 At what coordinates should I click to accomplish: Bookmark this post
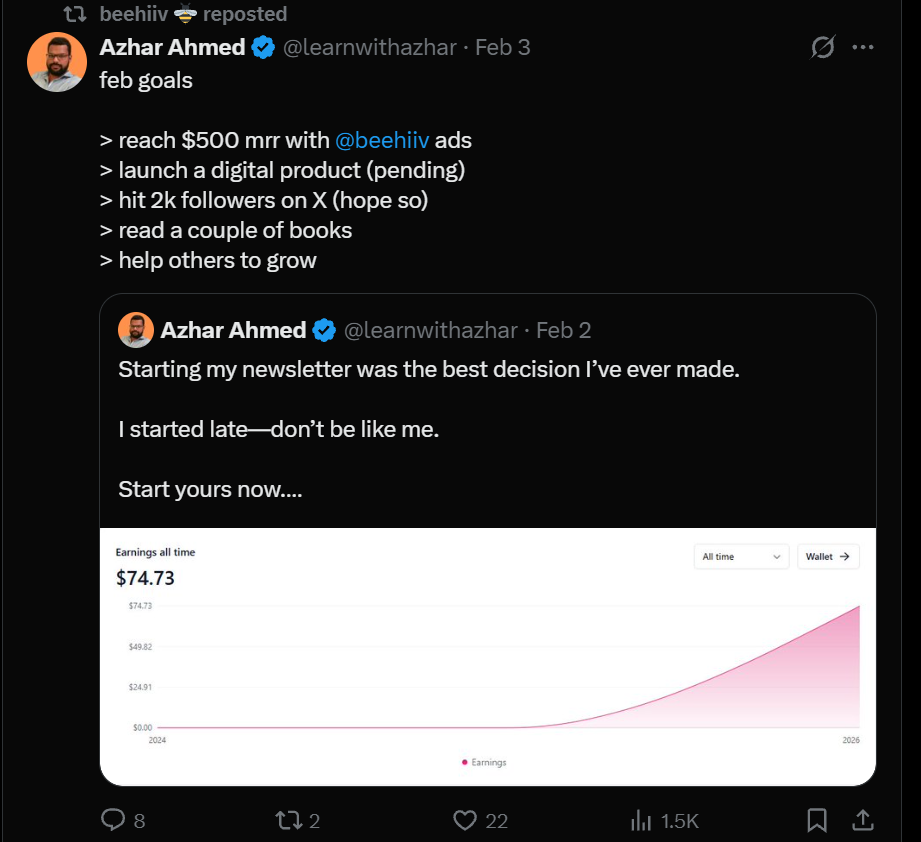[817, 819]
